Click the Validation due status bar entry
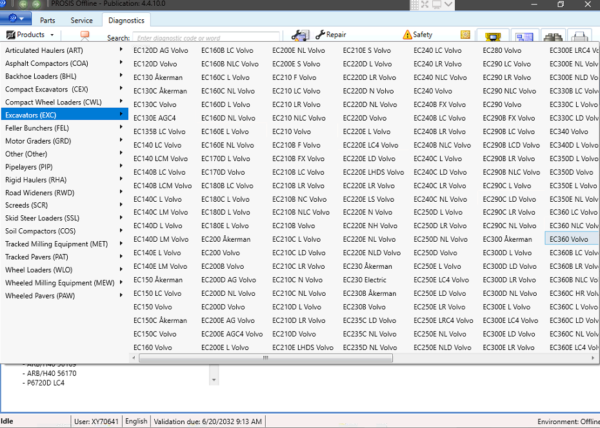 pyautogui.click(x=208, y=421)
